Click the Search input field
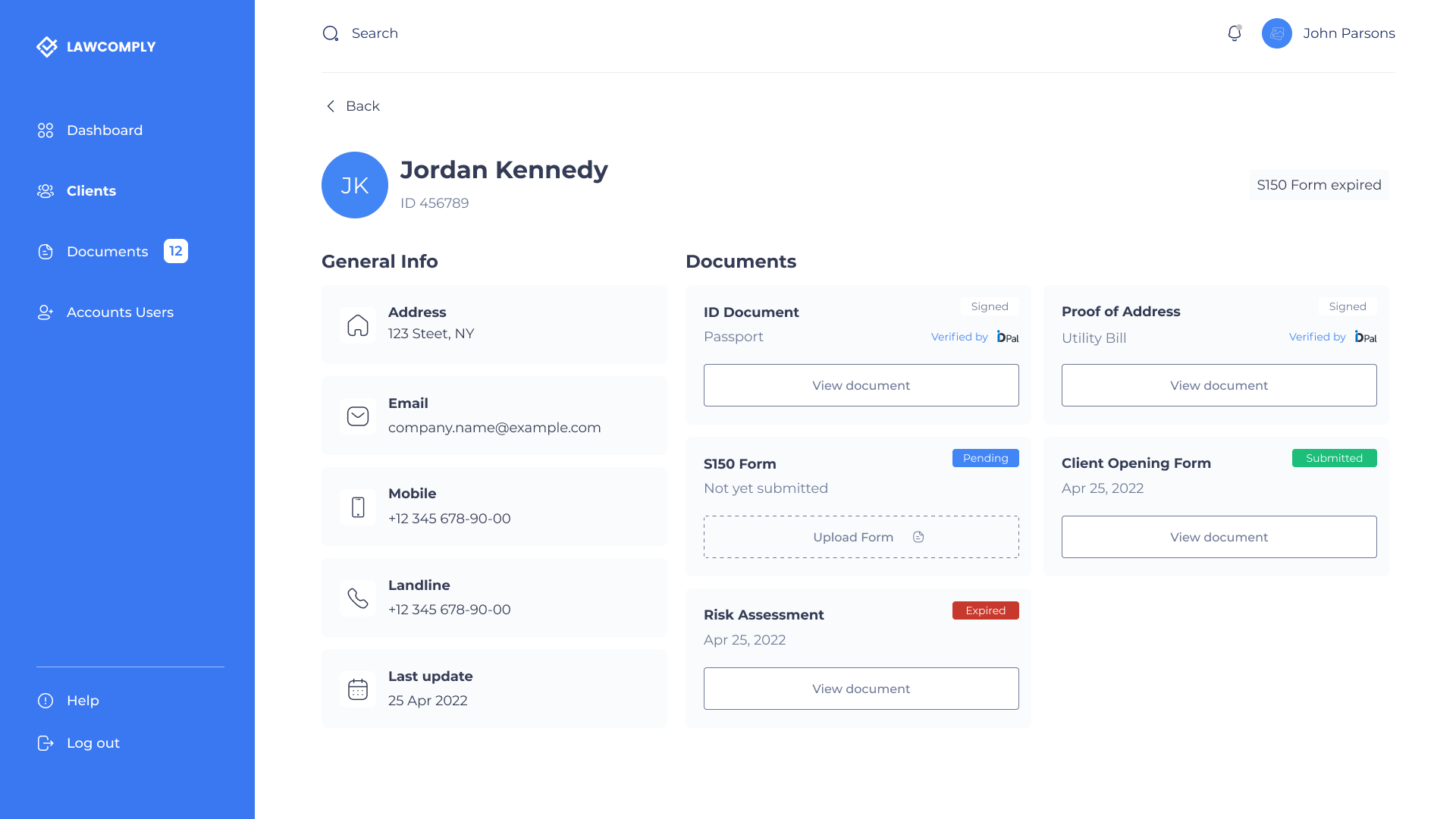This screenshot has height=819, width=1456. click(x=375, y=33)
